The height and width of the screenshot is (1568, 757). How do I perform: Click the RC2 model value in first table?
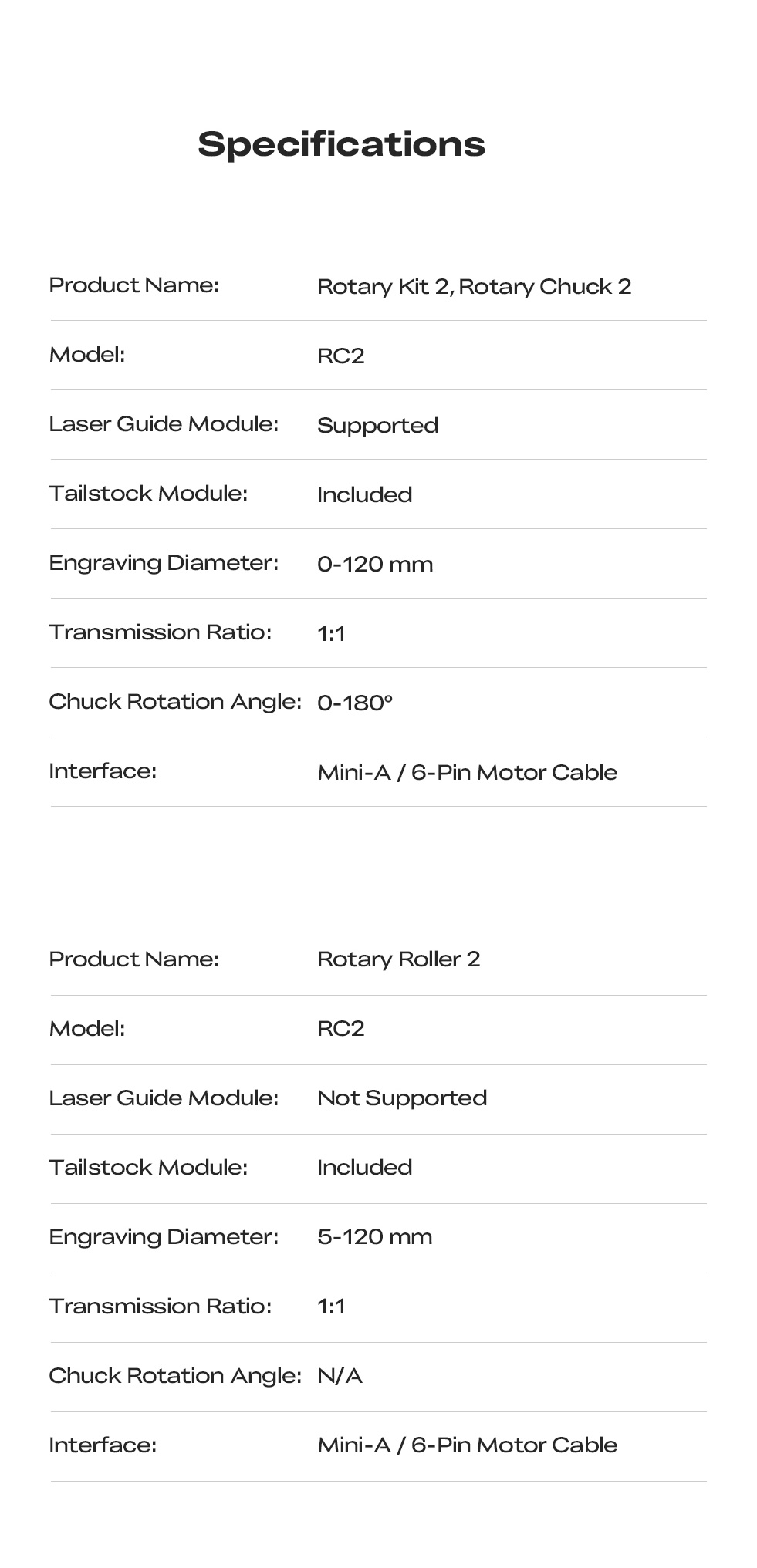(340, 356)
